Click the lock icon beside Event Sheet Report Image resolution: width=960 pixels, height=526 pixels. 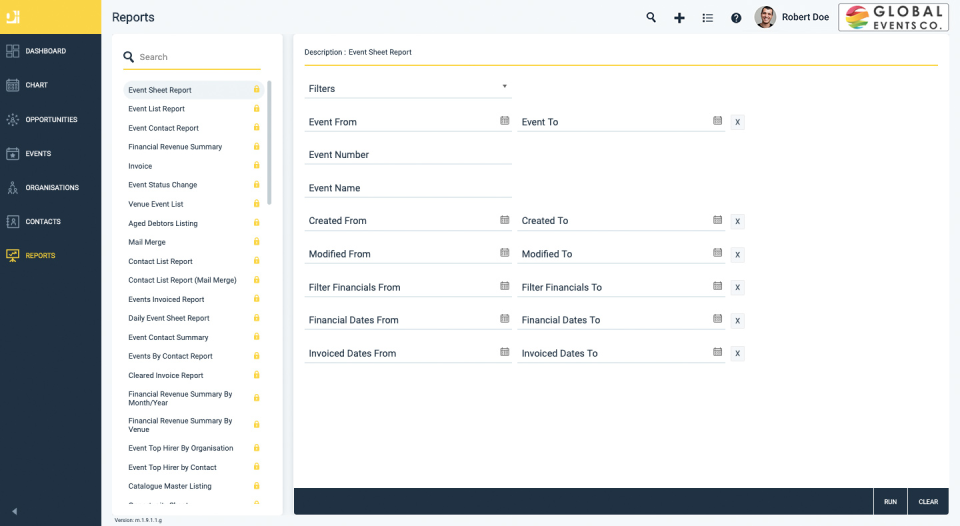[x=257, y=89]
